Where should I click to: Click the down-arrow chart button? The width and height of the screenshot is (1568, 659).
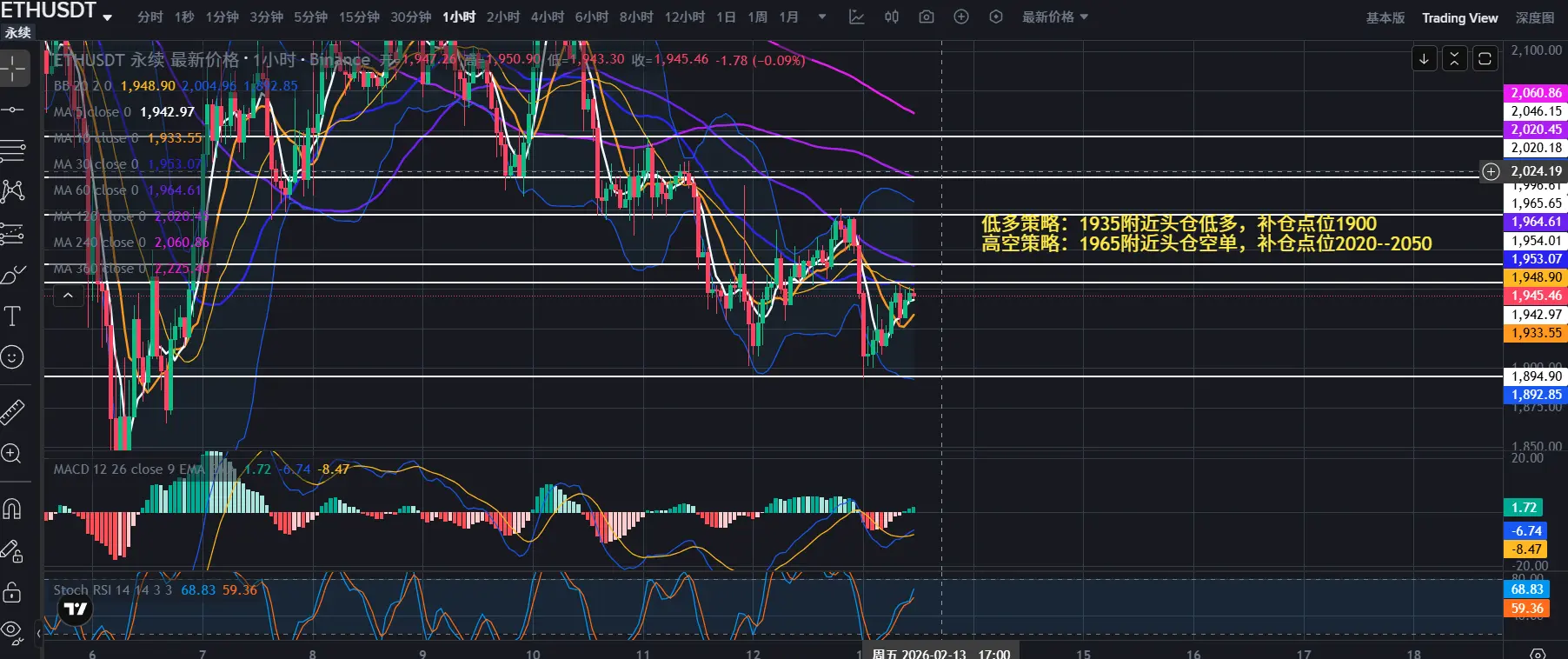(x=1425, y=58)
